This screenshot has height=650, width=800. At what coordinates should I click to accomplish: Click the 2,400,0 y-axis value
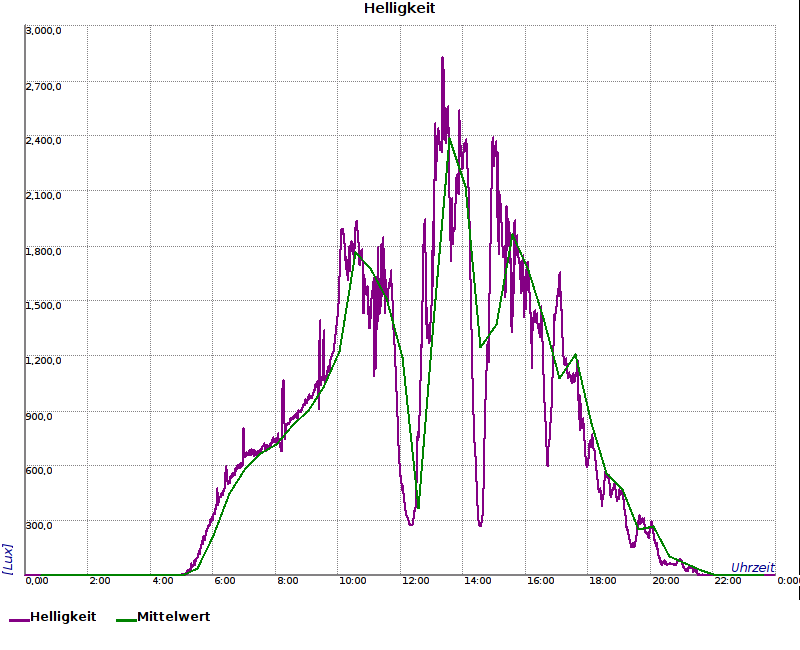click(43, 140)
